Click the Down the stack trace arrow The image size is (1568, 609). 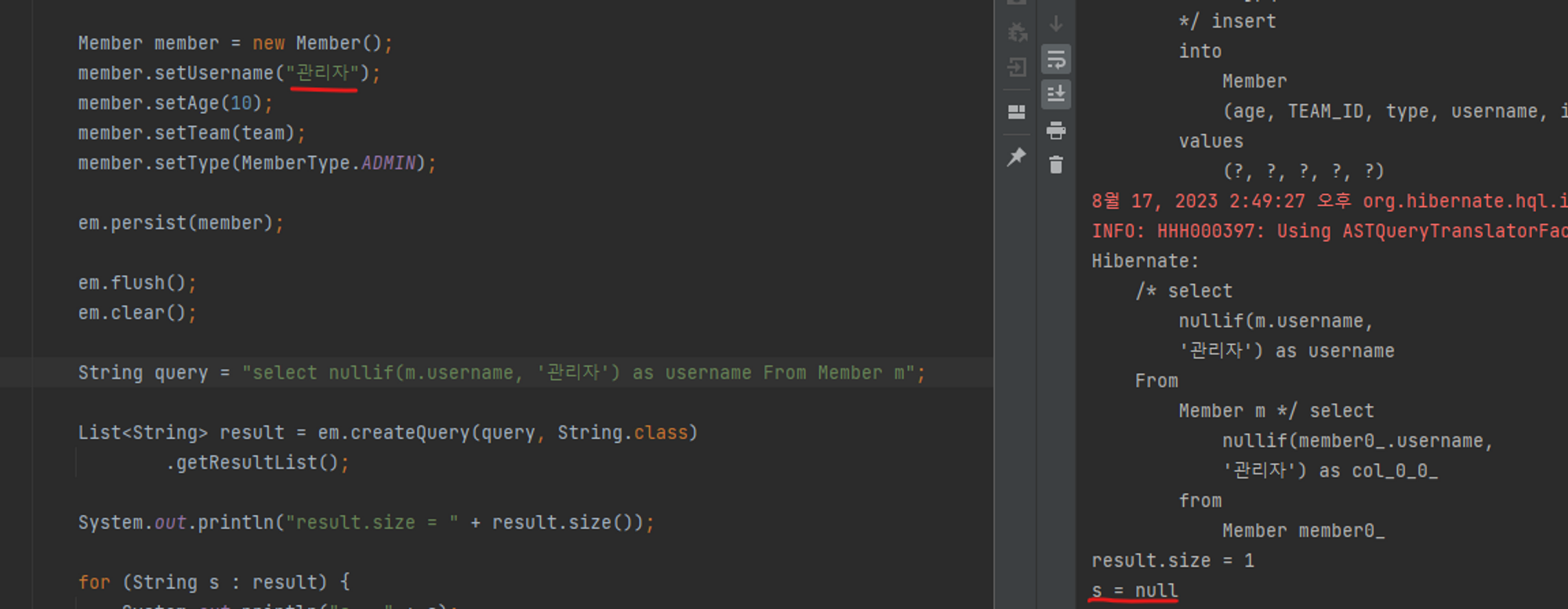pos(1056,24)
